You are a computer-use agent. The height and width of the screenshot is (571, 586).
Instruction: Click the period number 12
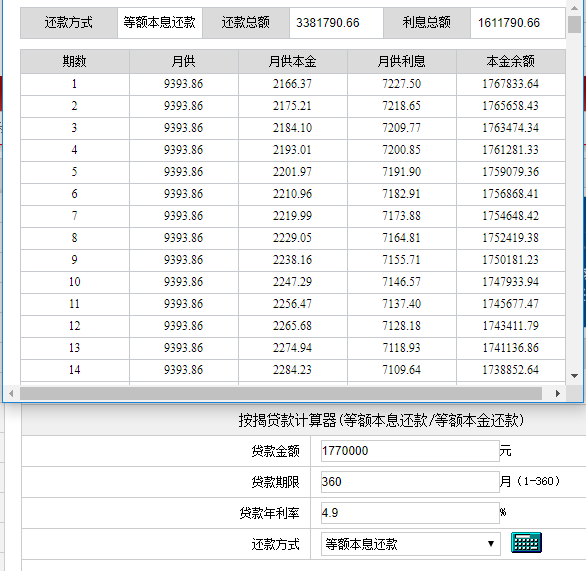click(74, 326)
